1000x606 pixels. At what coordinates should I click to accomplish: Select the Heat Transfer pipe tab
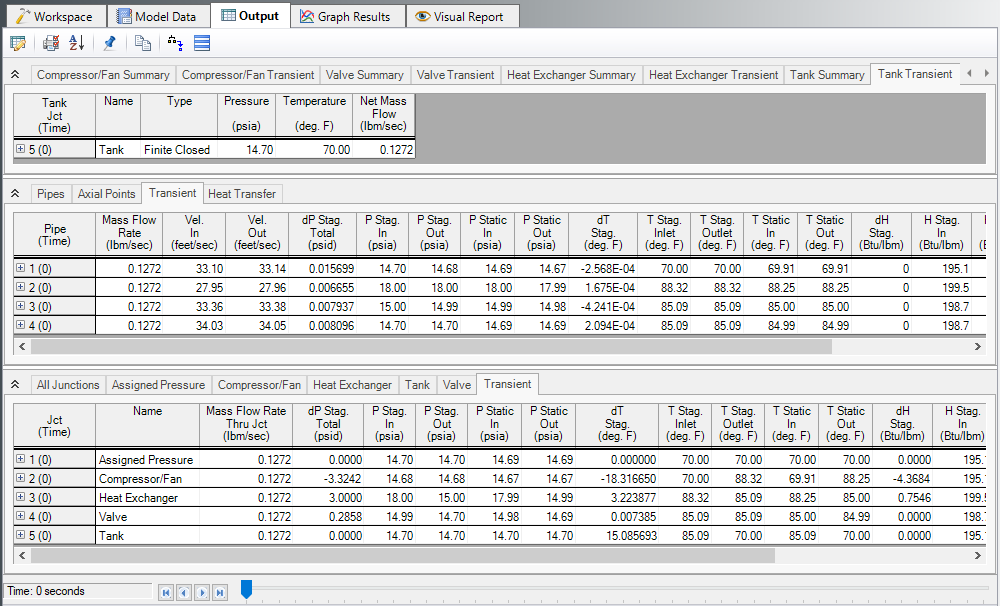click(x=243, y=193)
